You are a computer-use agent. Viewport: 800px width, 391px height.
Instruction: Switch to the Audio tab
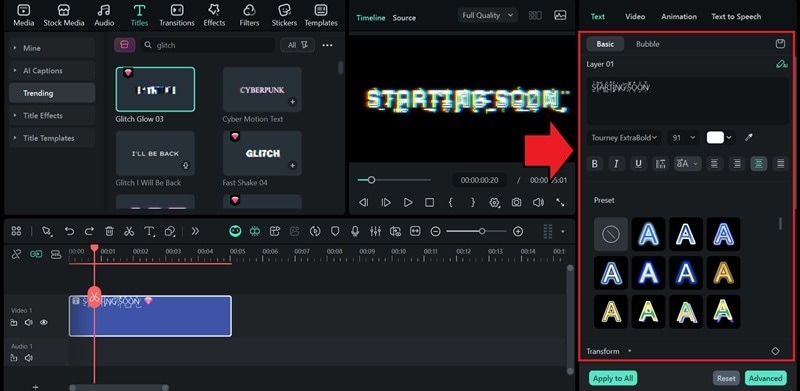(104, 15)
